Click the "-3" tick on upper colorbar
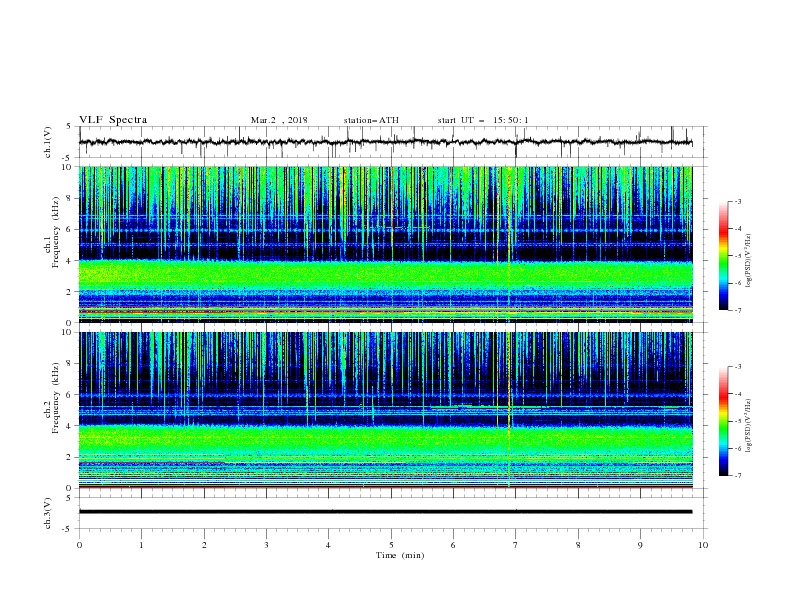Screen dimensions: 792x612 [737, 201]
